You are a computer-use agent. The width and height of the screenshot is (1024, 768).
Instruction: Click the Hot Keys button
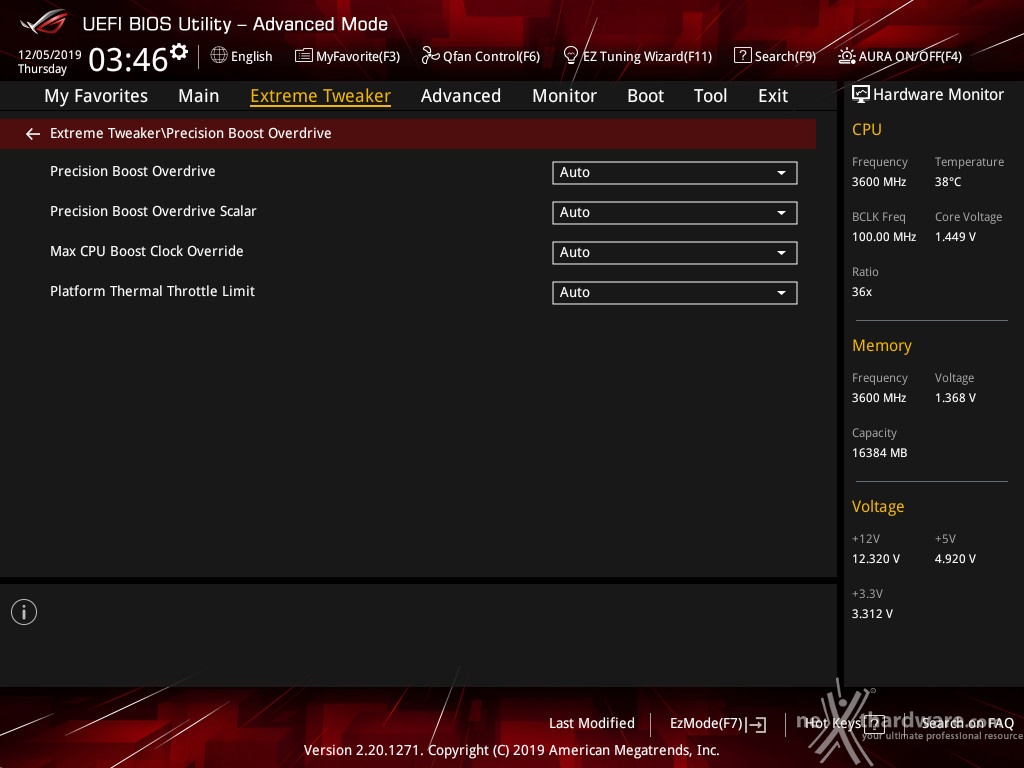833,723
